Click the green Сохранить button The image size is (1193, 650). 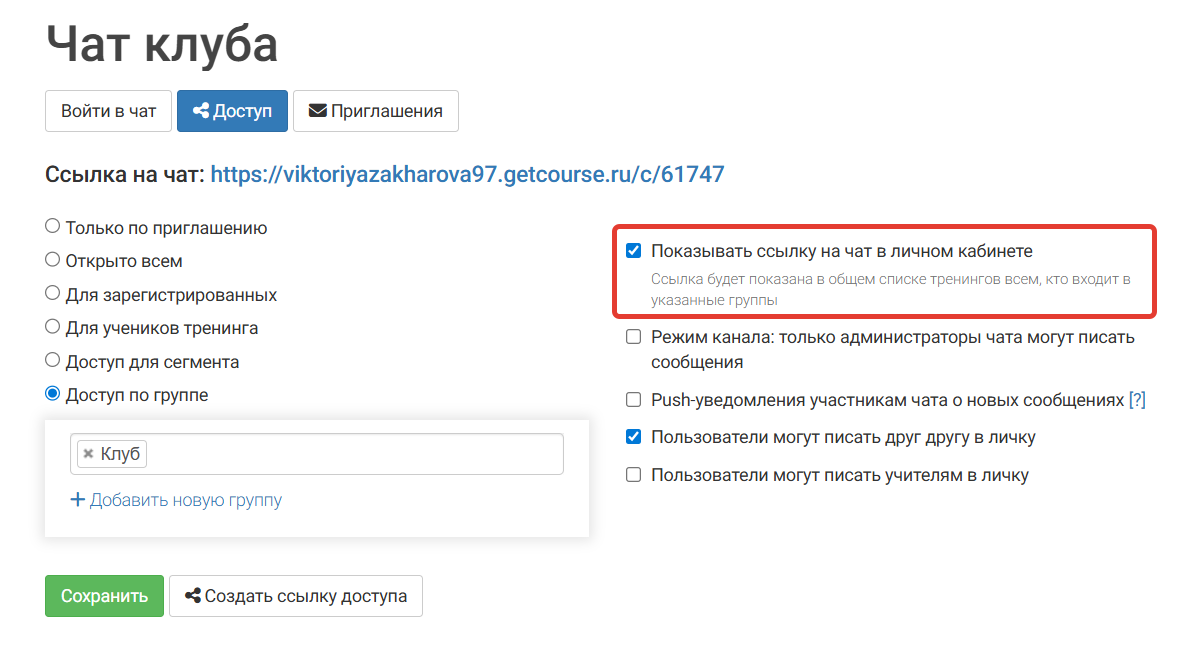click(104, 595)
